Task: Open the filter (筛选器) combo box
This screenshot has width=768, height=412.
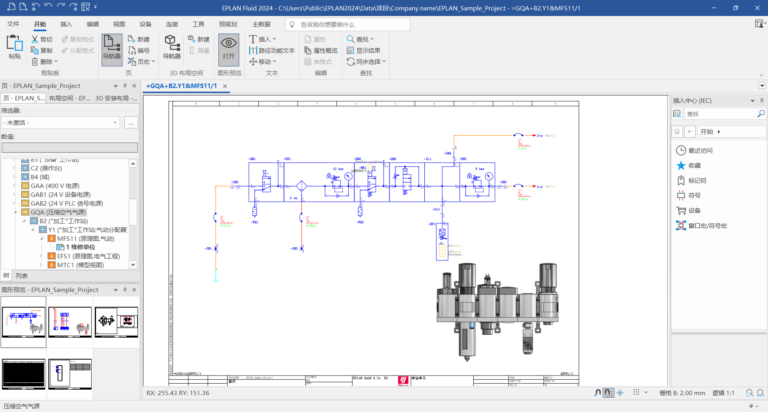Action: [61, 122]
